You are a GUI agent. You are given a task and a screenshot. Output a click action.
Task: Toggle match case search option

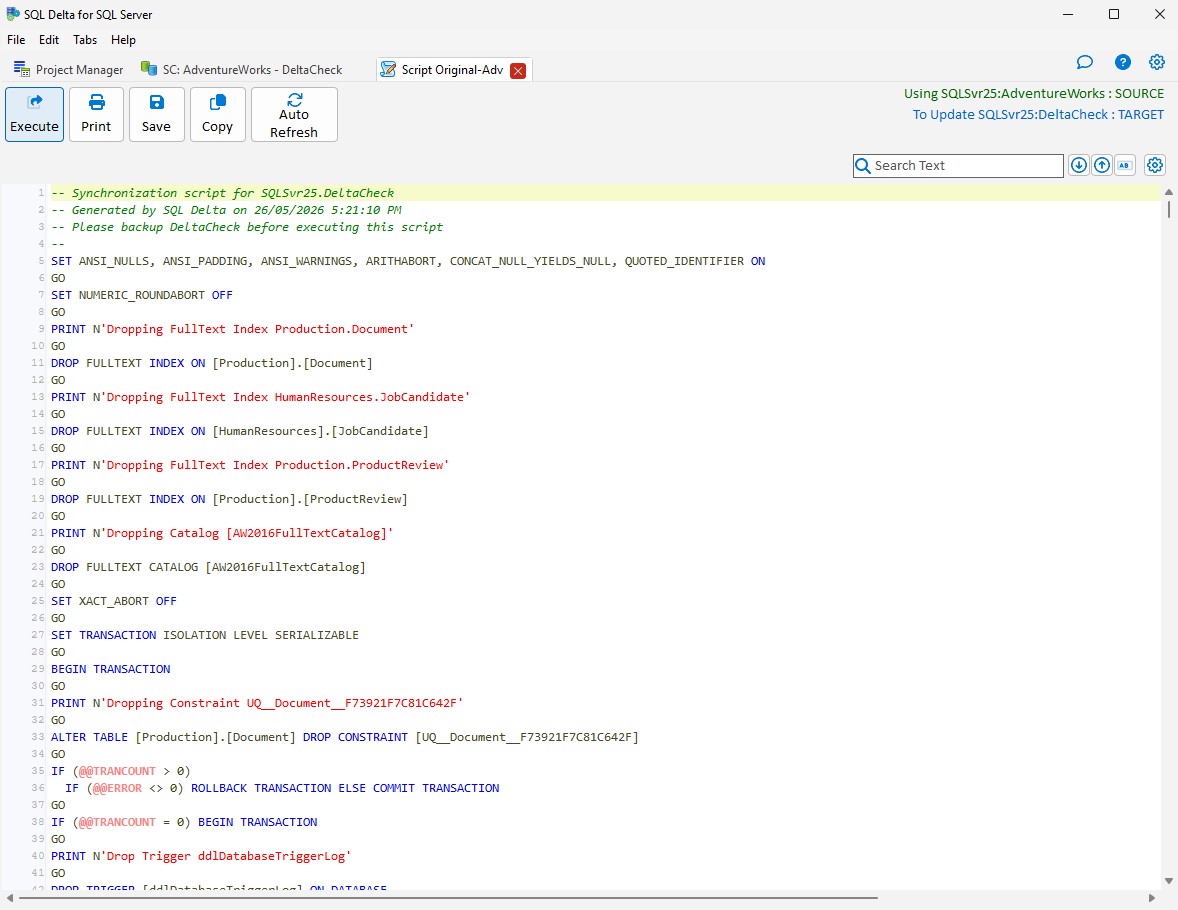pyautogui.click(x=1125, y=165)
